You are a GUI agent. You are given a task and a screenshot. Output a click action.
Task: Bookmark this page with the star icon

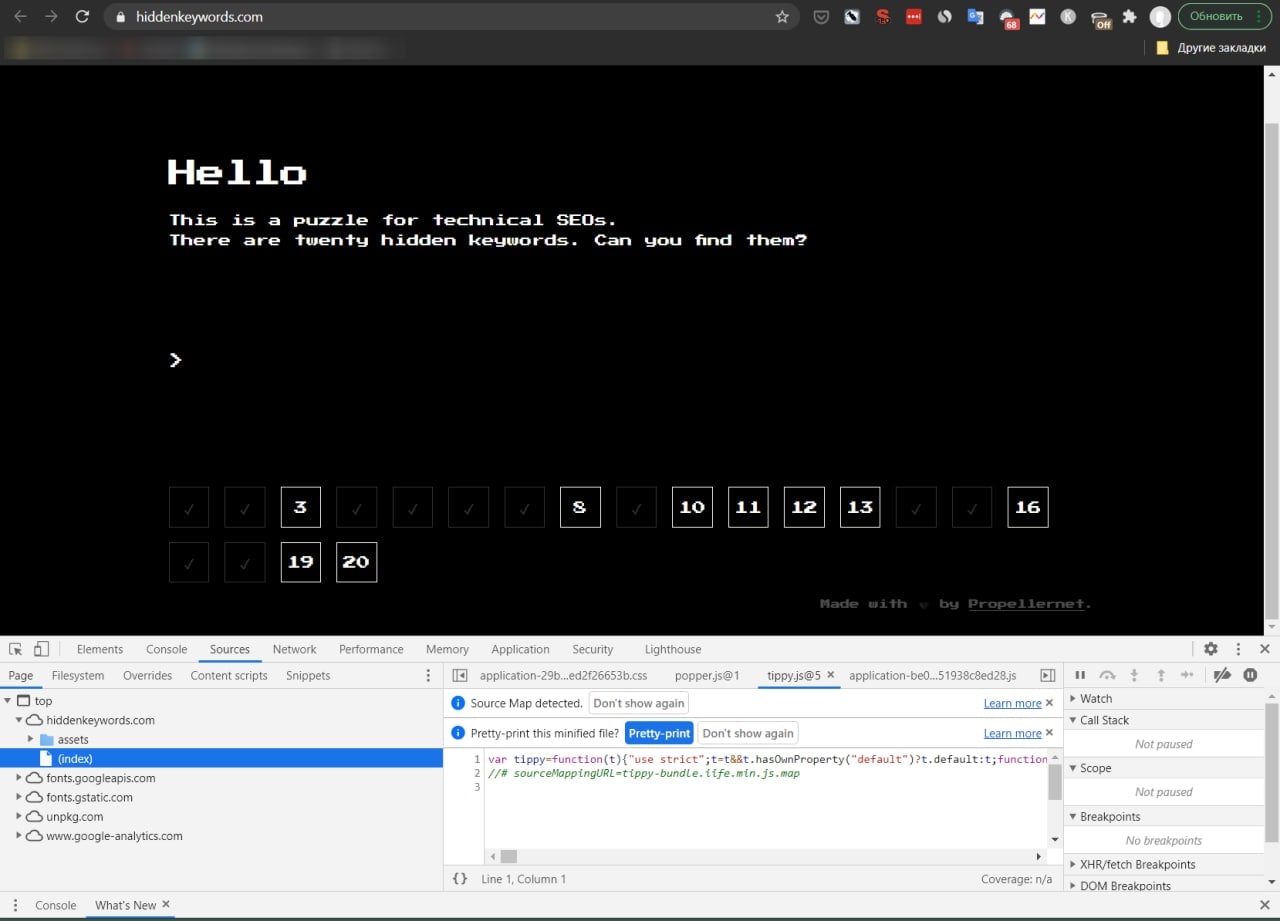tap(782, 17)
